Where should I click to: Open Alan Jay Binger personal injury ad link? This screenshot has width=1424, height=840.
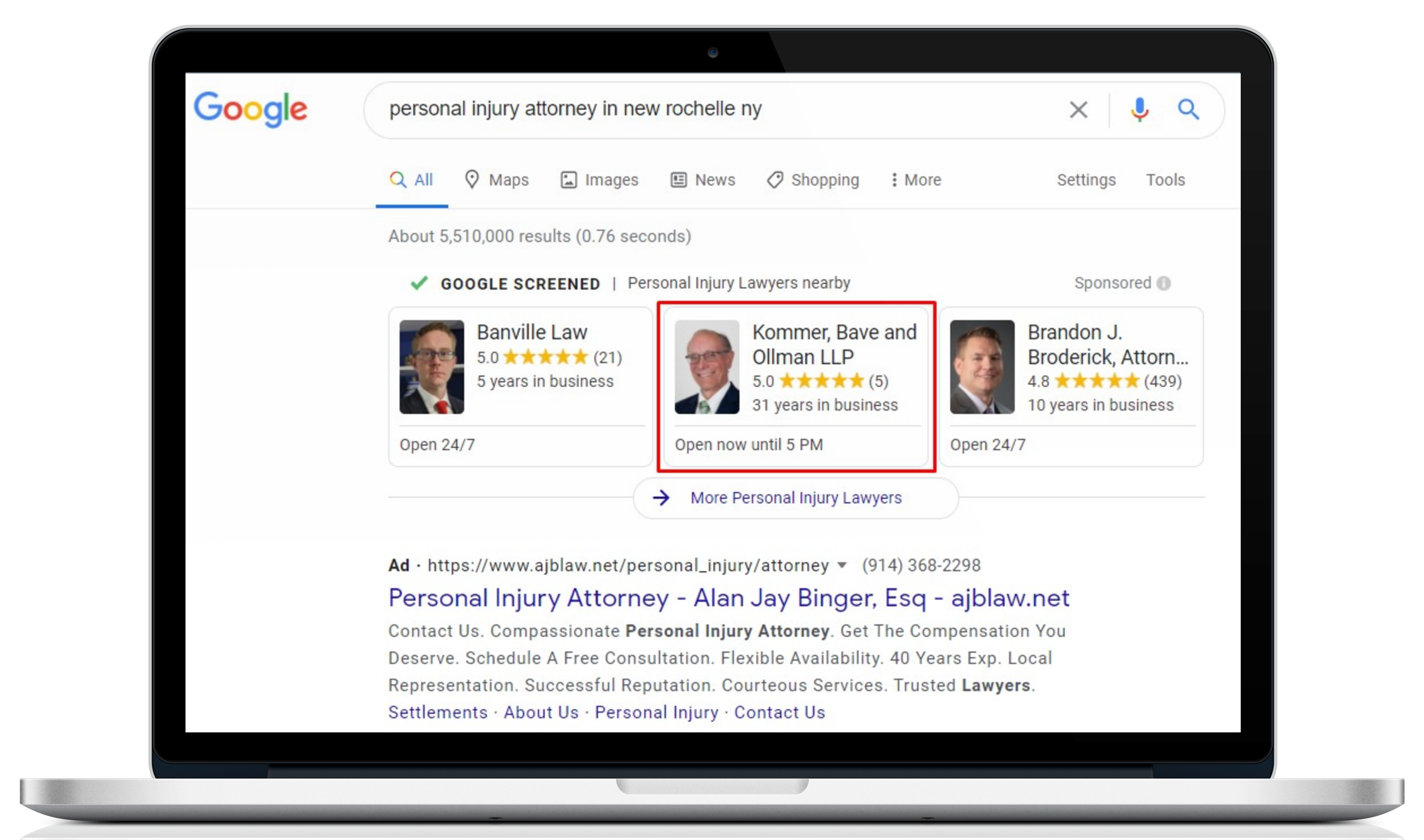[x=728, y=598]
